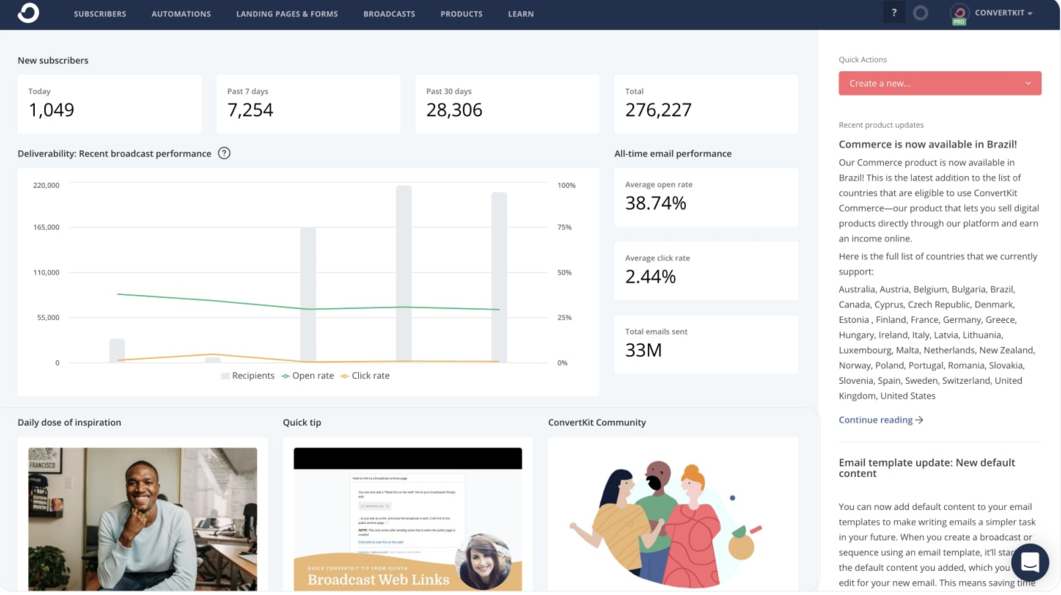The height and width of the screenshot is (595, 1061).
Task: Click the Continue reading arrow icon
Action: pos(919,420)
